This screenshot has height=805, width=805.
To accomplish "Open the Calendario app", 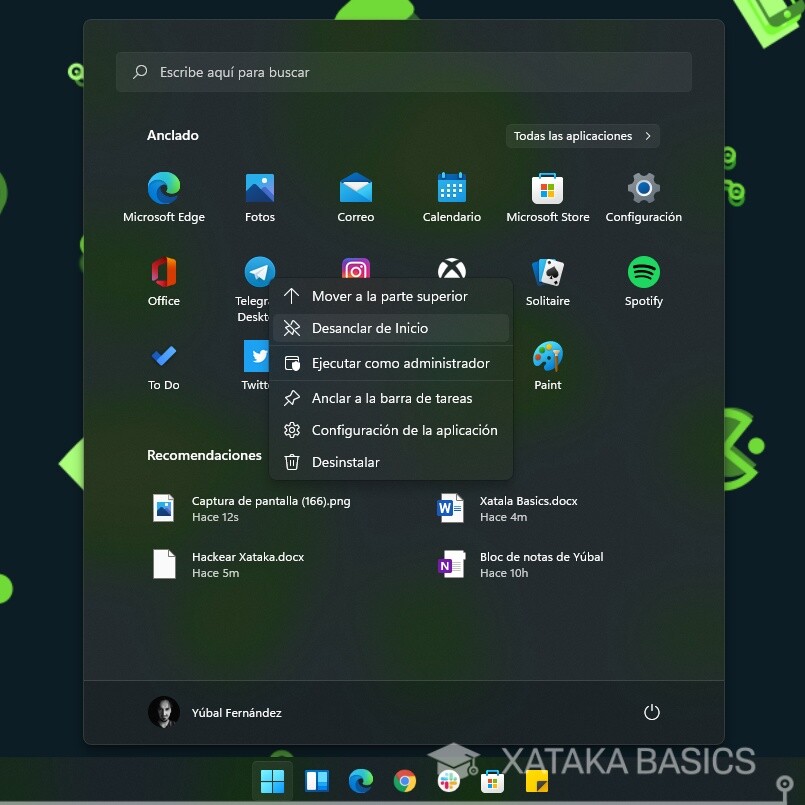I will pyautogui.click(x=451, y=186).
